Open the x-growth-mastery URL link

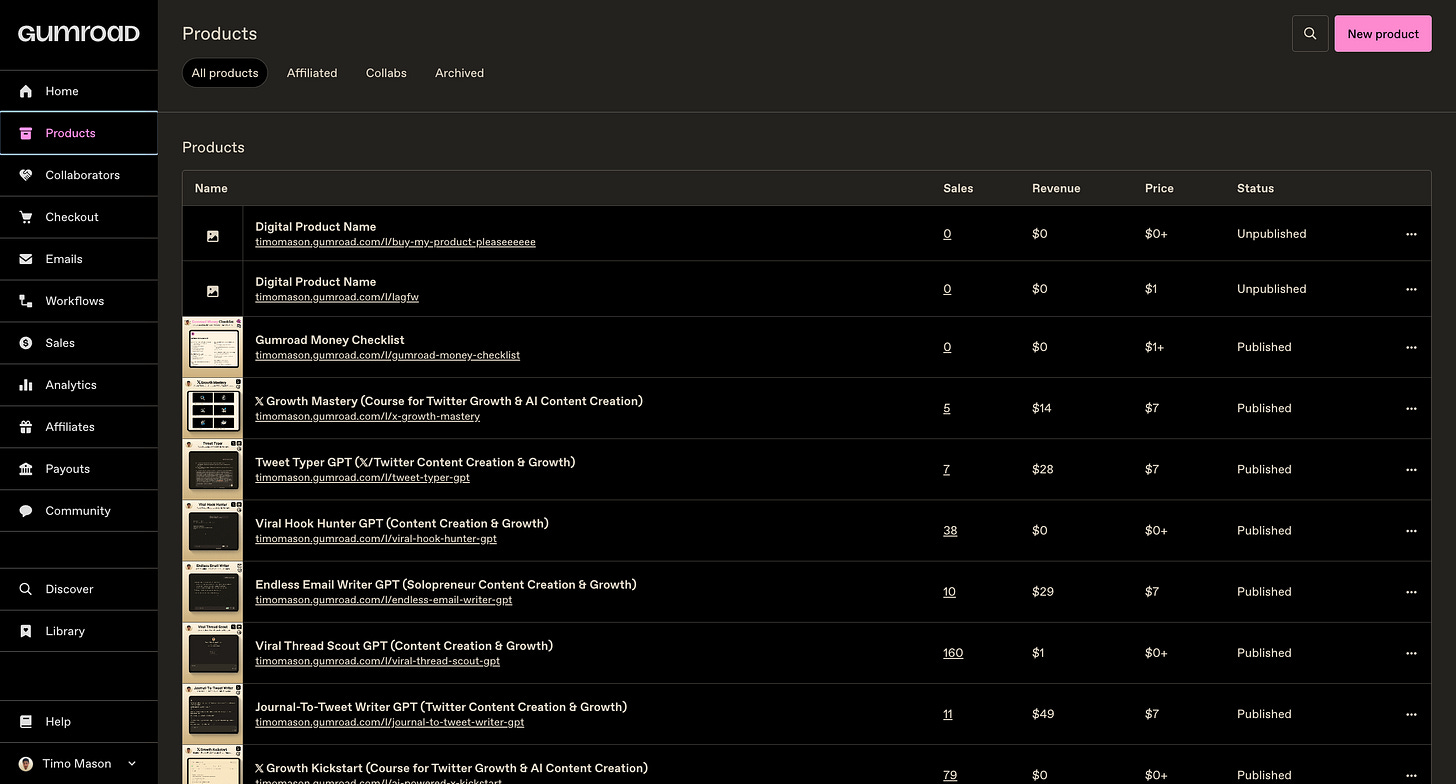pos(367,417)
